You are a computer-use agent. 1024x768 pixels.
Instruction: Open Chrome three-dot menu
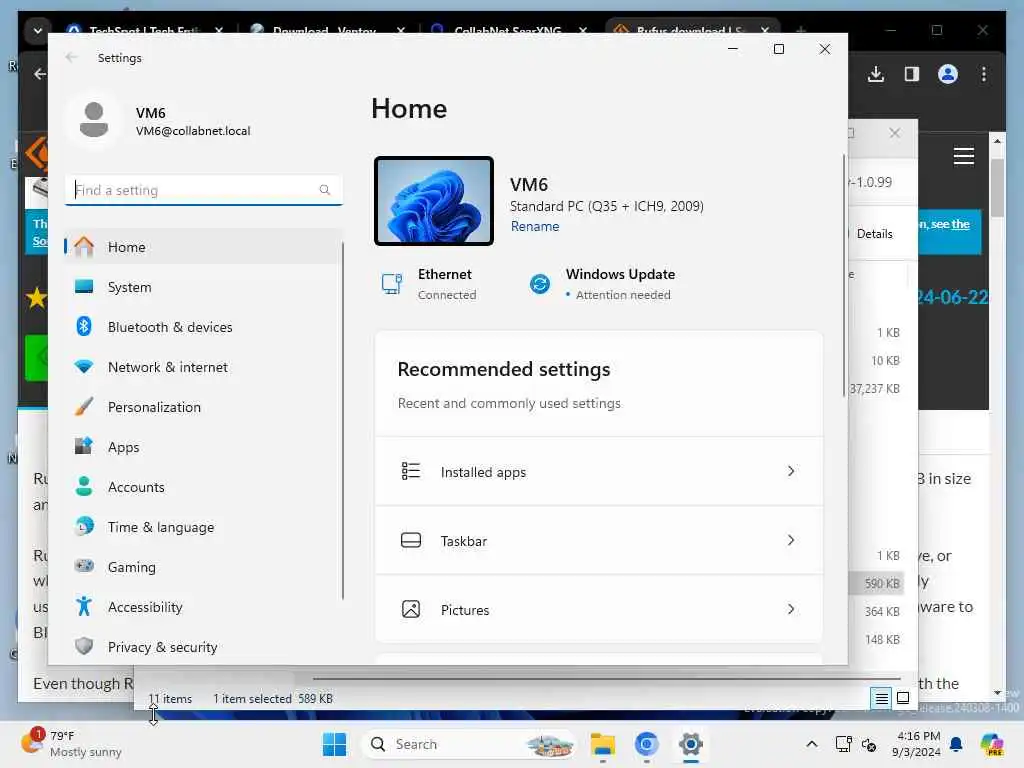(984, 74)
